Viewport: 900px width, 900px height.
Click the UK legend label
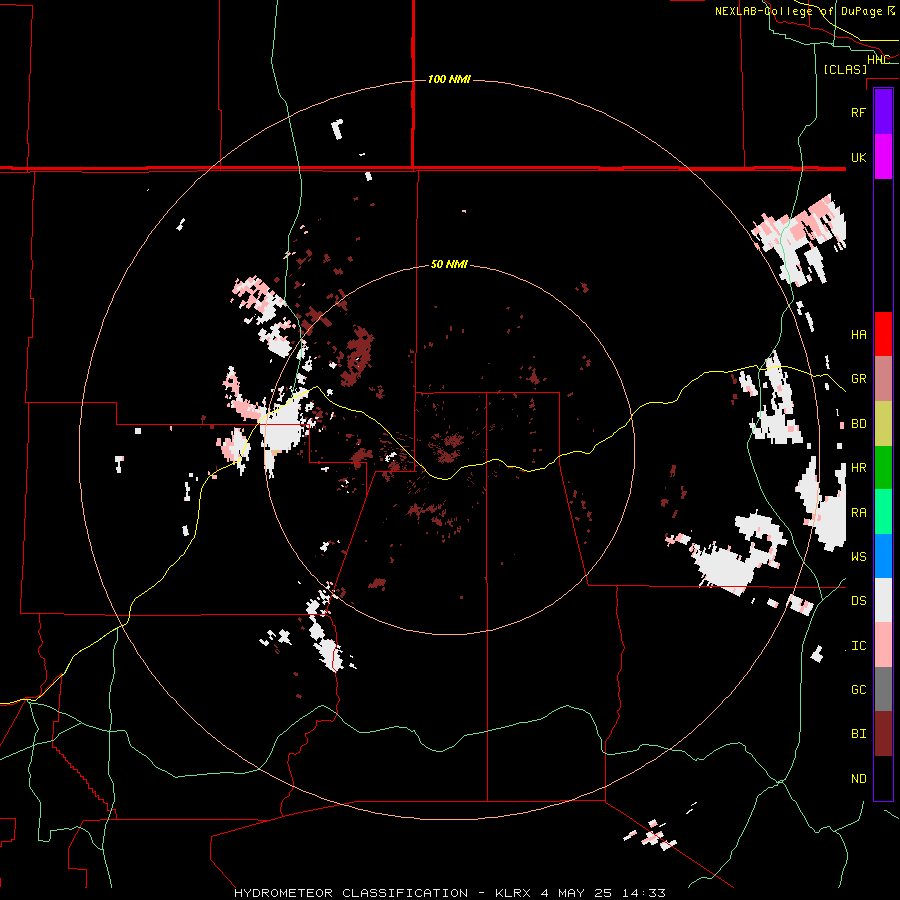[858, 157]
